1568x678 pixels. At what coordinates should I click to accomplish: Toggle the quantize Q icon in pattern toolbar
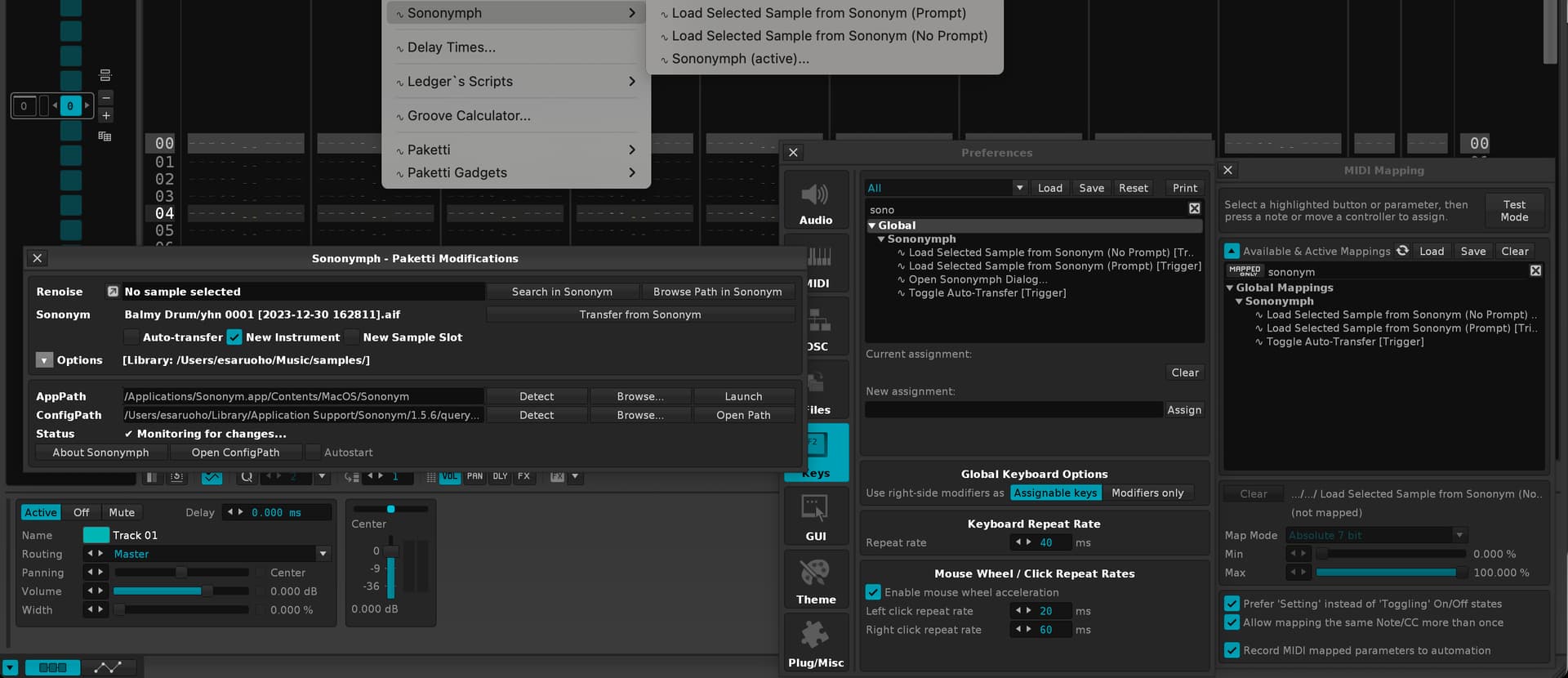(x=247, y=476)
